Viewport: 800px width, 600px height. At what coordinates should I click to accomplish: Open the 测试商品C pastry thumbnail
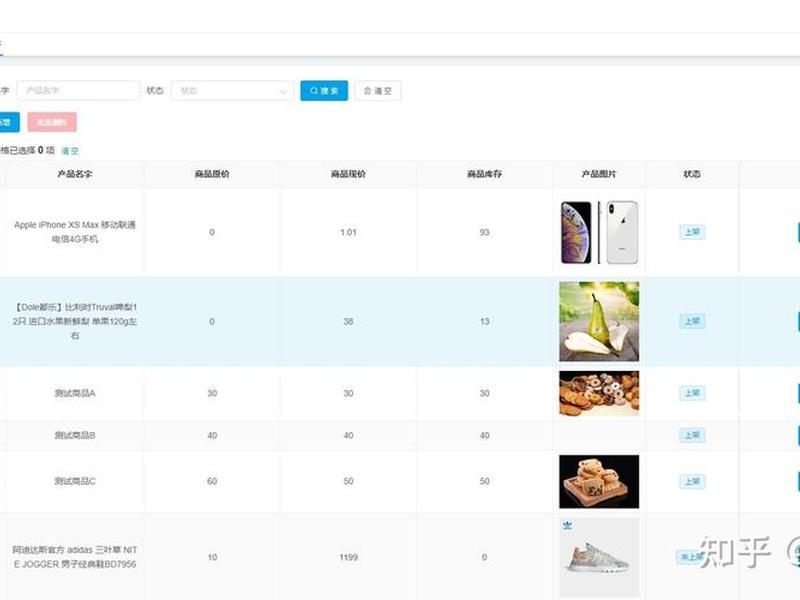pos(599,482)
